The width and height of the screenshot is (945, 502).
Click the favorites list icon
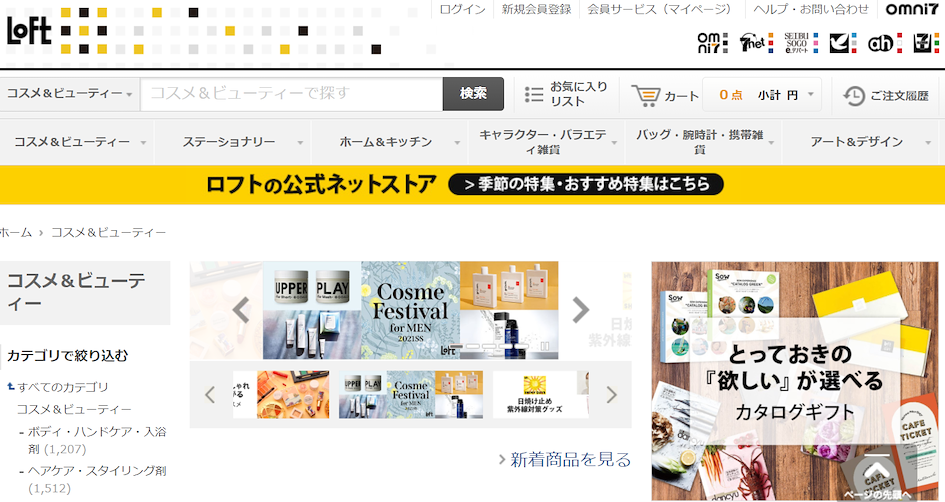coord(534,95)
